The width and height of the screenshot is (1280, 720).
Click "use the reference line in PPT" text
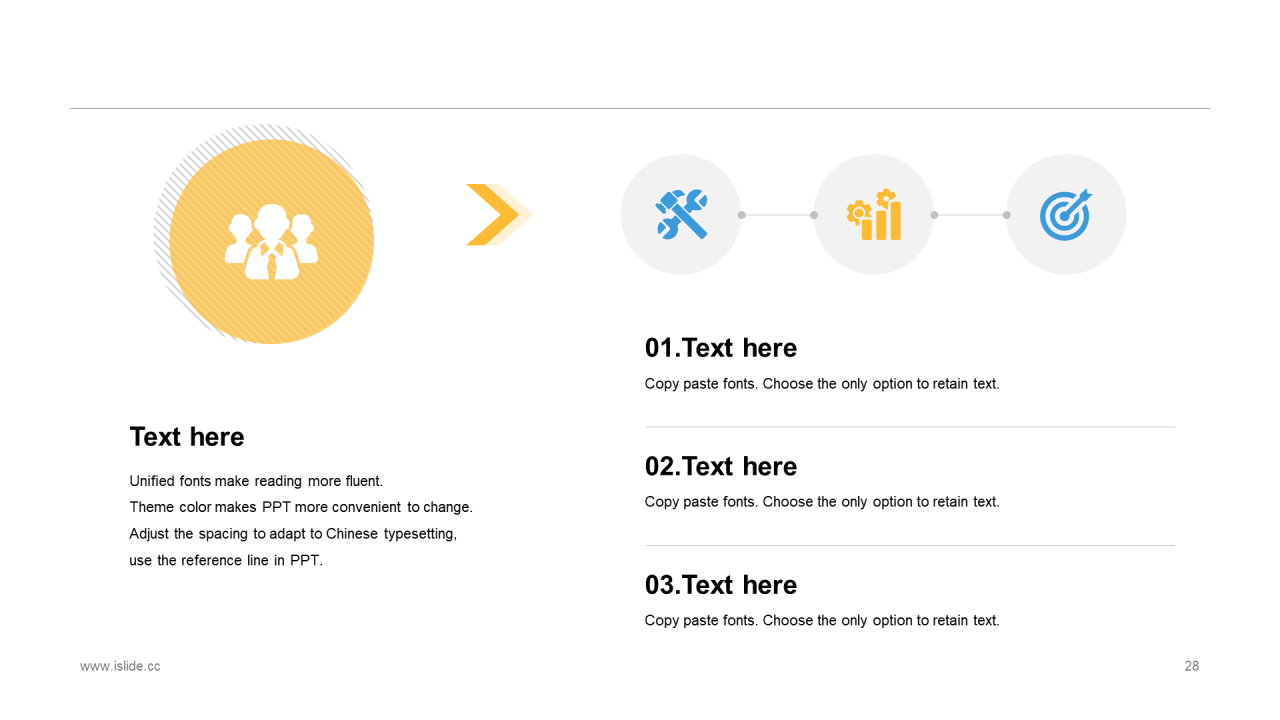click(226, 561)
